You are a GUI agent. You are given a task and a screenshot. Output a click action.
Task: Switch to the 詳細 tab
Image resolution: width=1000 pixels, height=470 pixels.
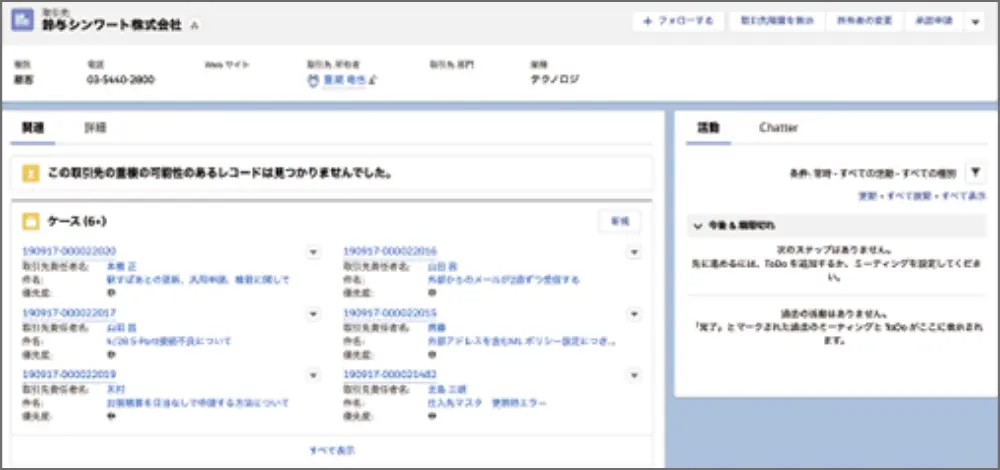pos(95,128)
